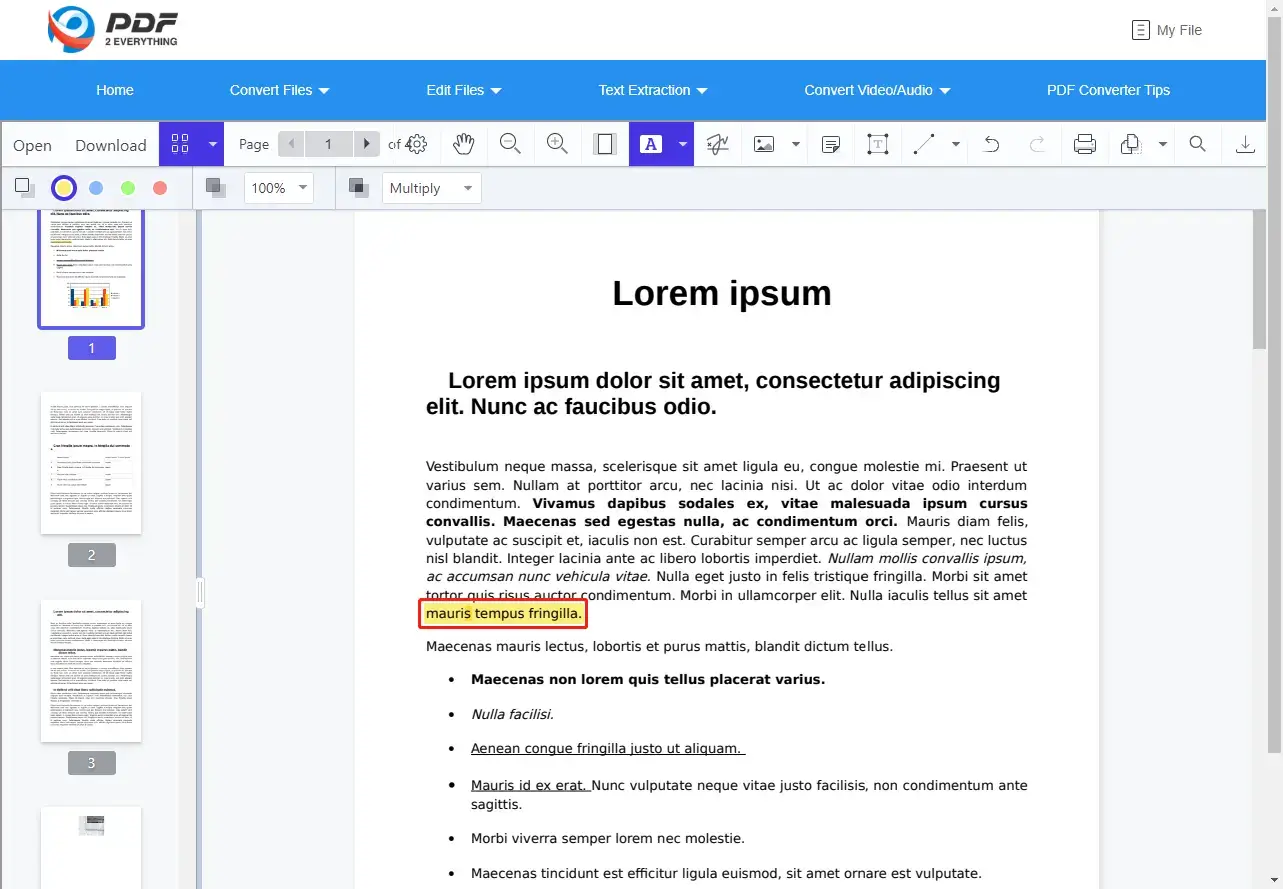Click the Download button
The width and height of the screenshot is (1283, 889).
[111, 145]
